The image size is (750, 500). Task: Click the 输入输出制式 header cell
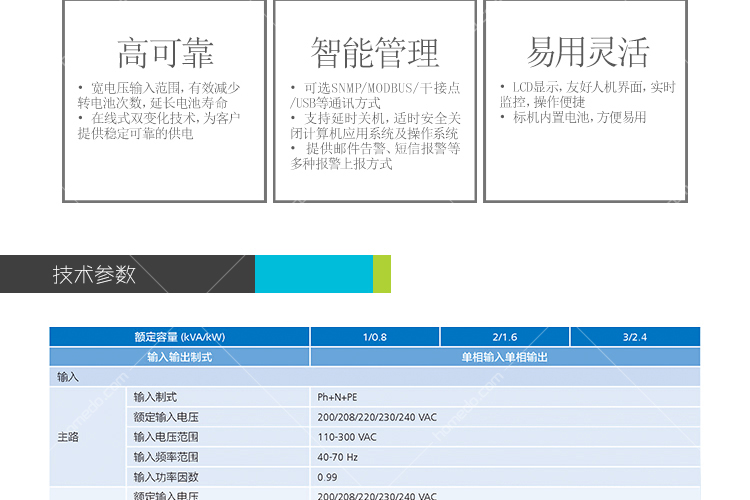point(180,357)
